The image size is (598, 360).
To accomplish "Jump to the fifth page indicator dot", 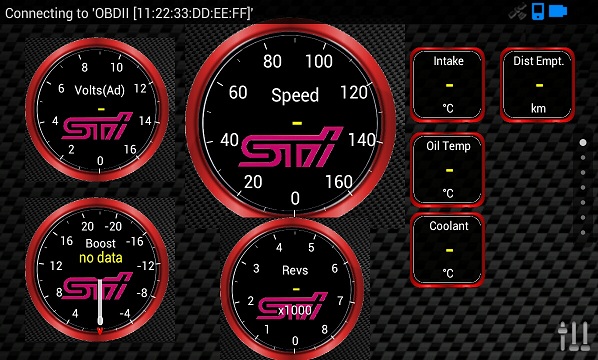I will [583, 202].
